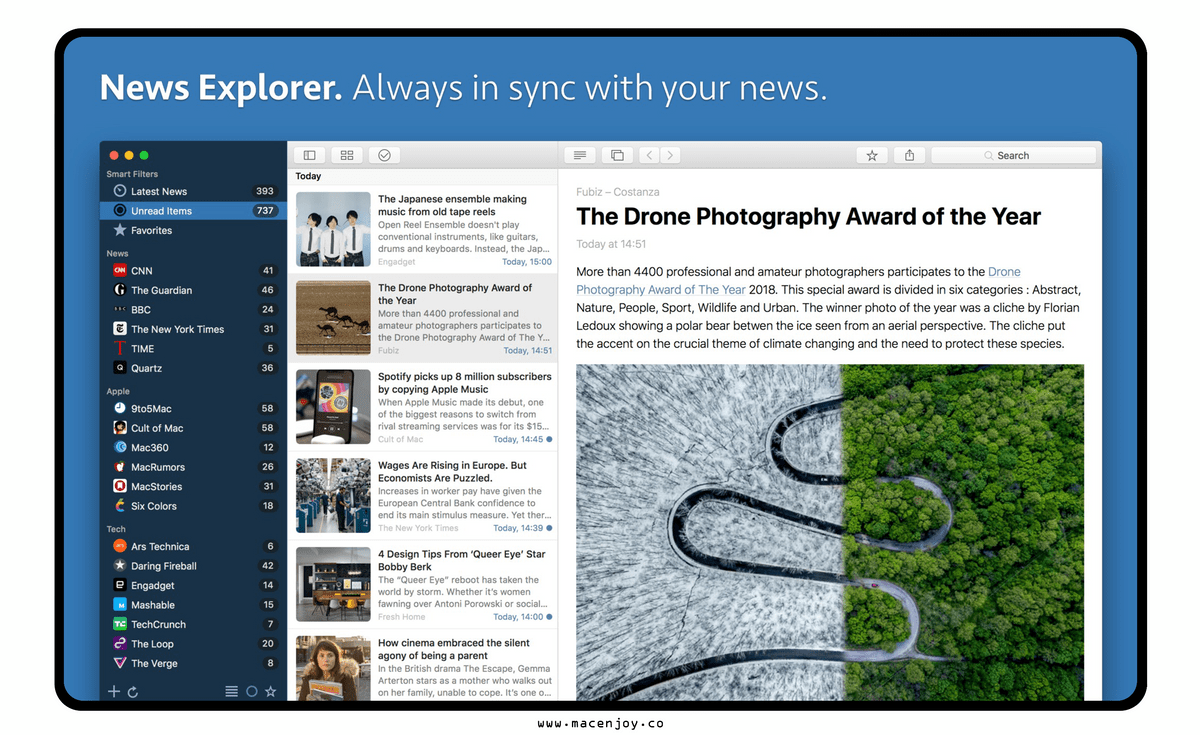The height and width of the screenshot is (735, 1200).
Task: Select the Drone Photography Award list item
Action: coord(423,319)
